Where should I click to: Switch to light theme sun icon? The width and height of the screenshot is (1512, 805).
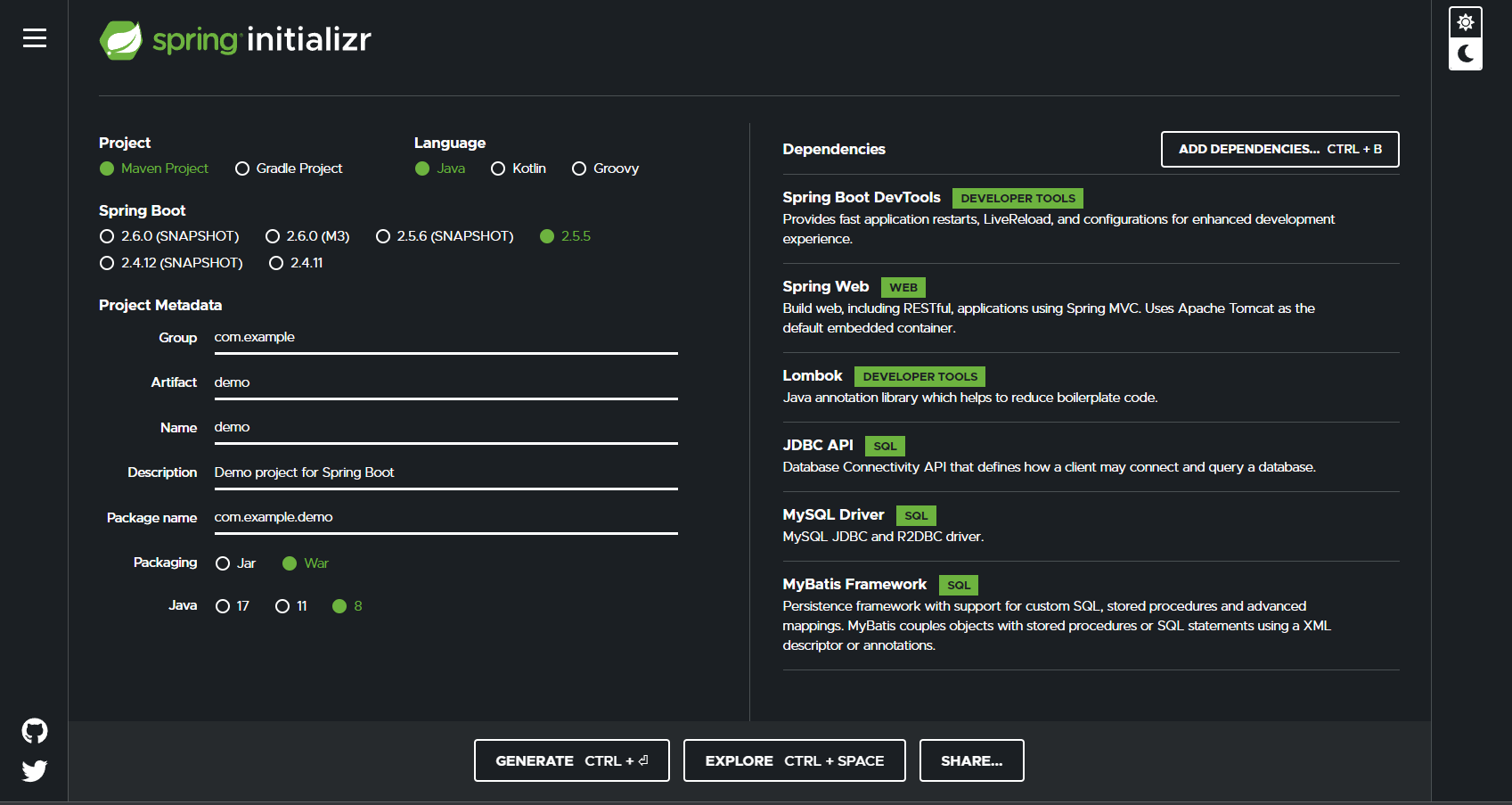coord(1466,22)
